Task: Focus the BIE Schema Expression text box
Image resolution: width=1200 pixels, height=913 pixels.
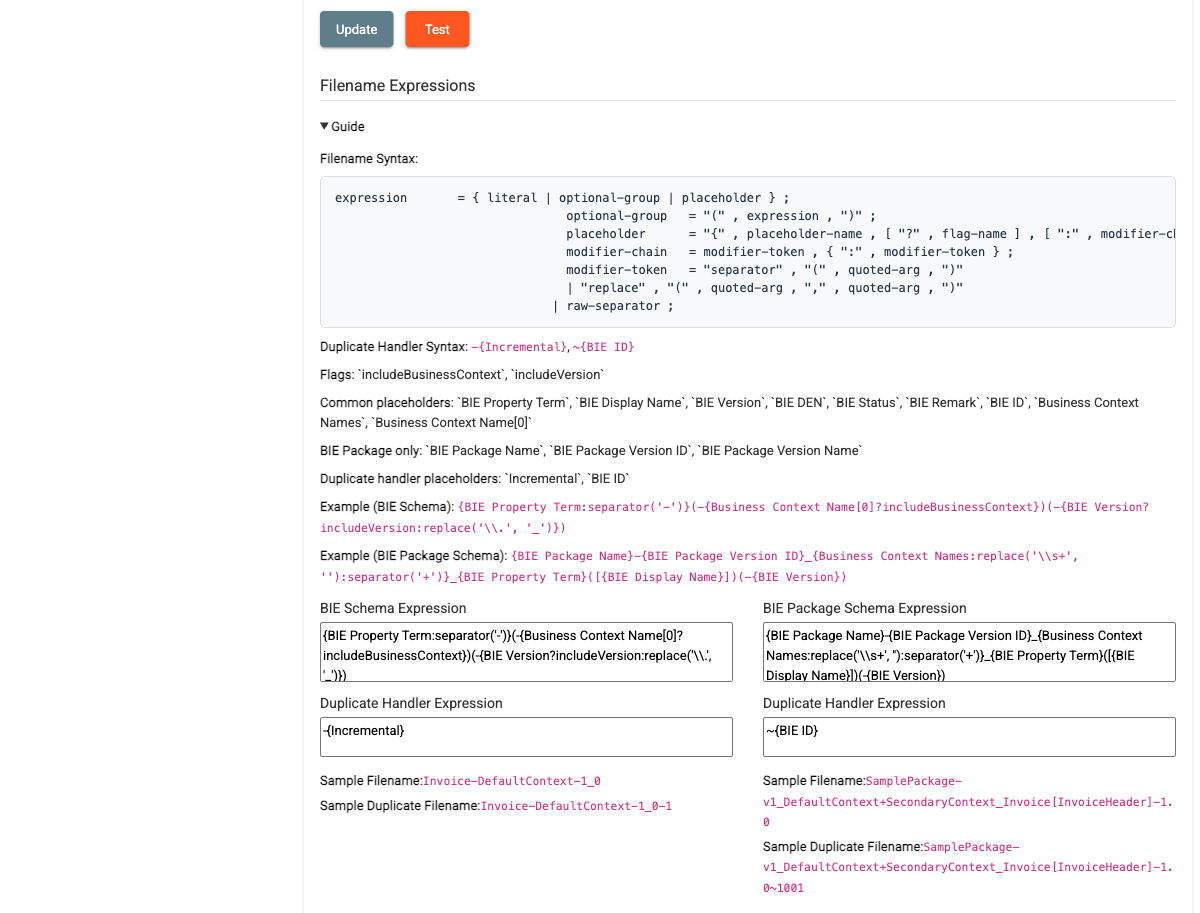Action: [x=526, y=652]
